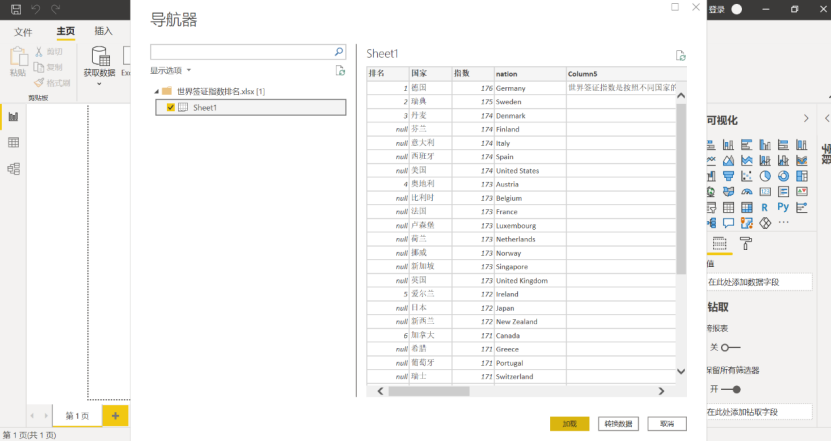Select the gauge visual
The width and height of the screenshot is (831, 442).
(747, 191)
